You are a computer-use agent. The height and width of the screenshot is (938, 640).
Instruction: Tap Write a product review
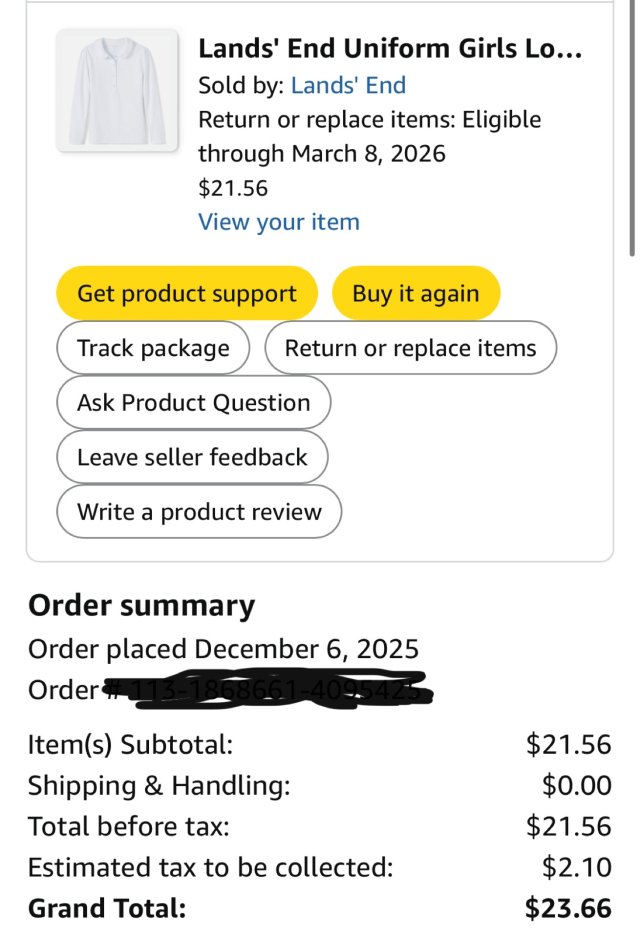click(199, 512)
